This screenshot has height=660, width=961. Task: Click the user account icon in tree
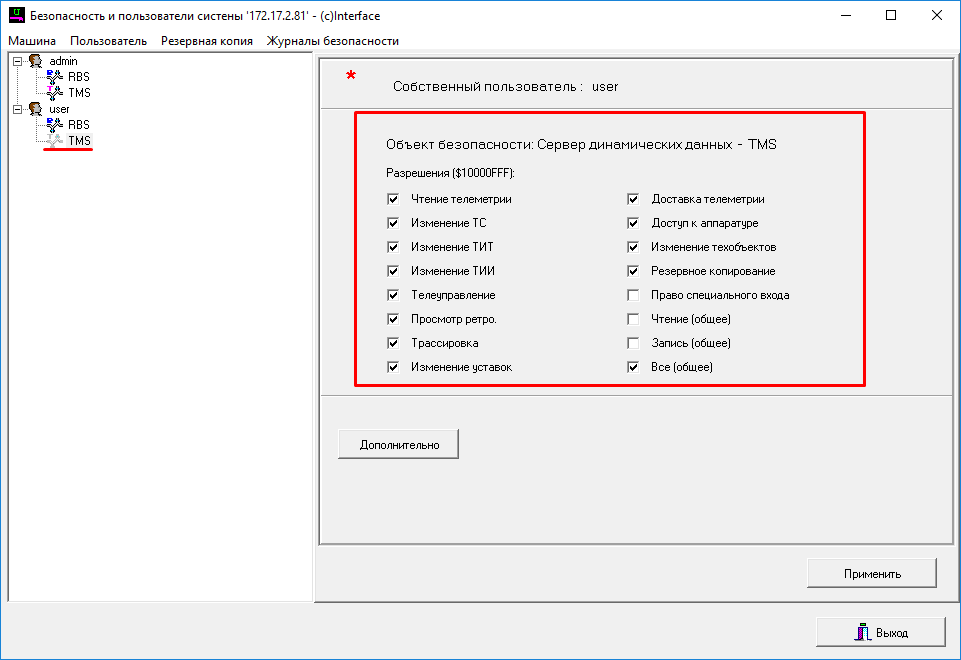(x=36, y=108)
